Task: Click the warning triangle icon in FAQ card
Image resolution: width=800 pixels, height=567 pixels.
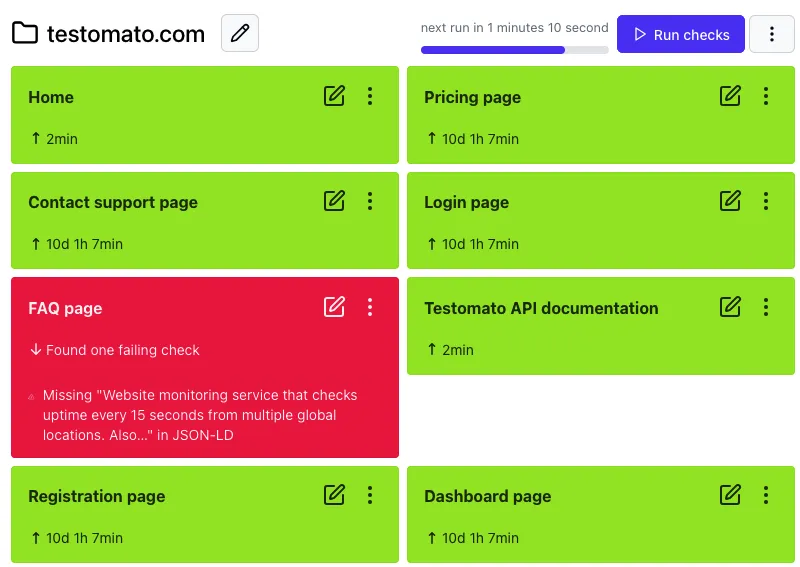Action: tap(31, 396)
